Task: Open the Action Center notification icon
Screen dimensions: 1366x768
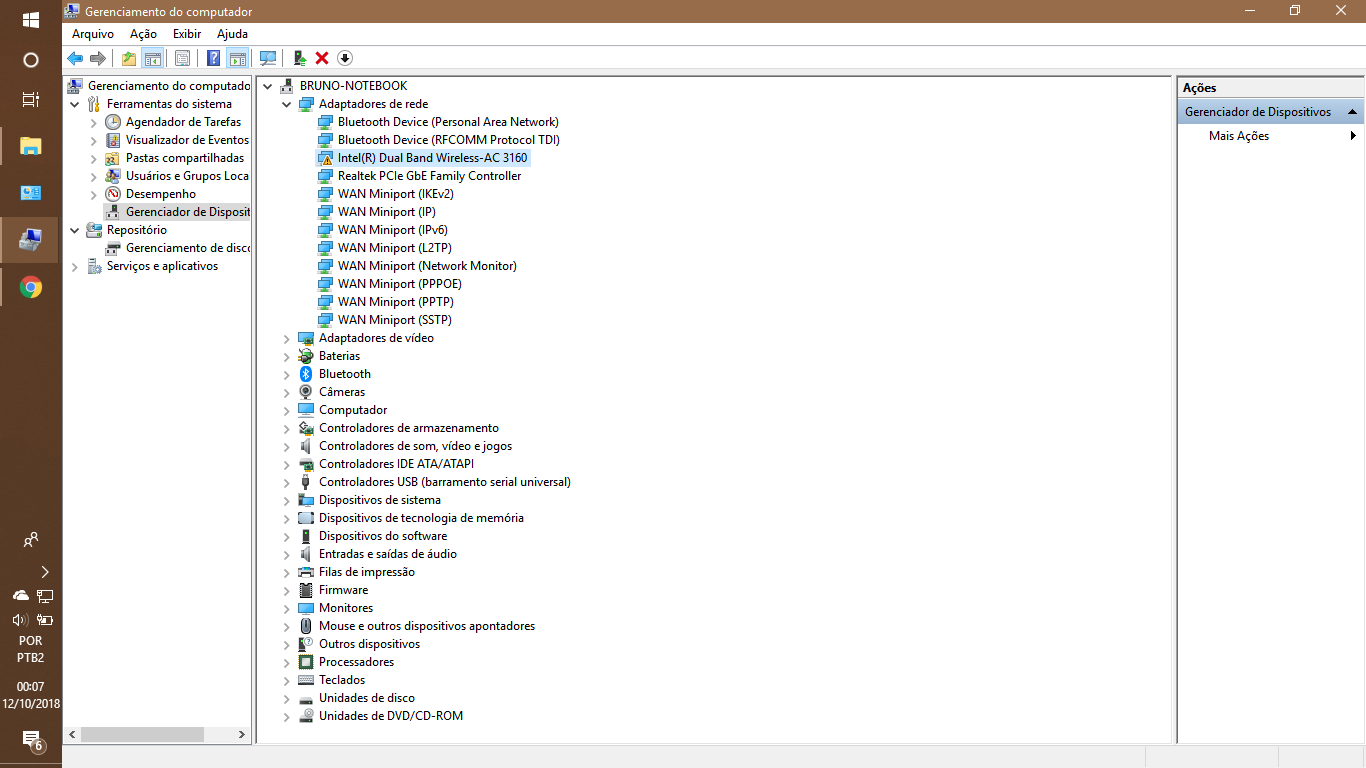Action: (x=31, y=741)
